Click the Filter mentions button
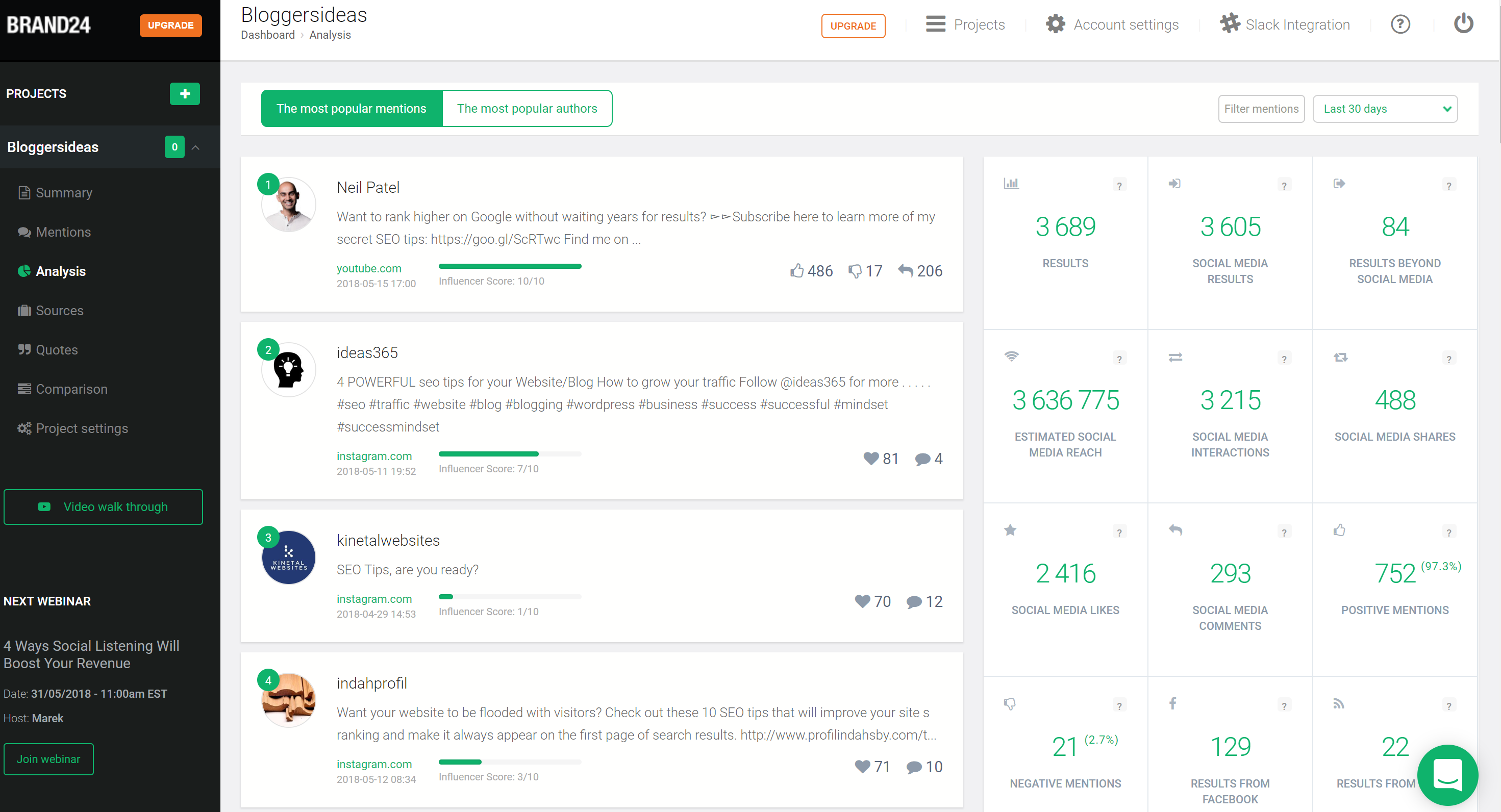Viewport: 1501px width, 812px height. (x=1261, y=109)
